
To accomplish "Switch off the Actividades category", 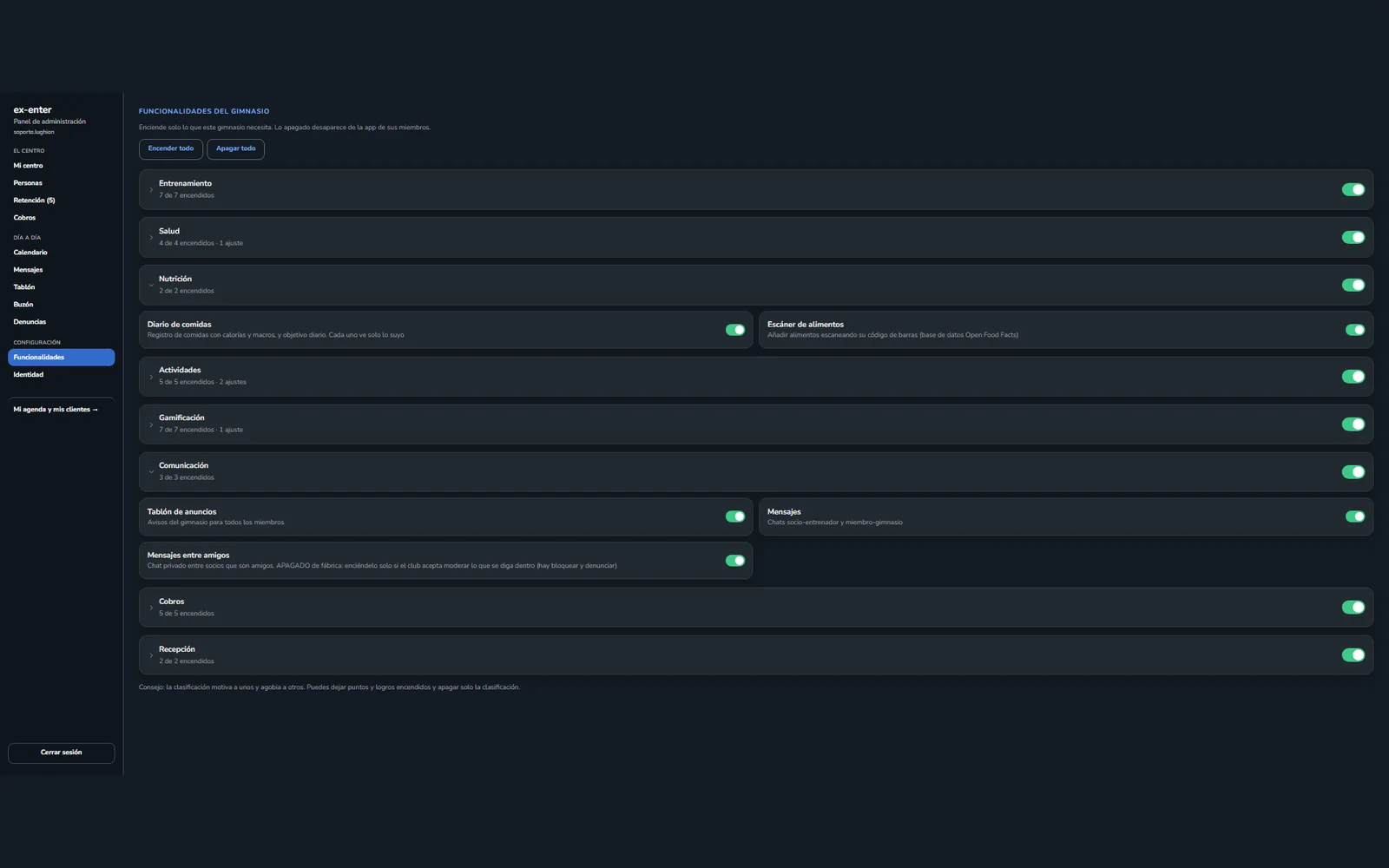I will tap(1353, 377).
